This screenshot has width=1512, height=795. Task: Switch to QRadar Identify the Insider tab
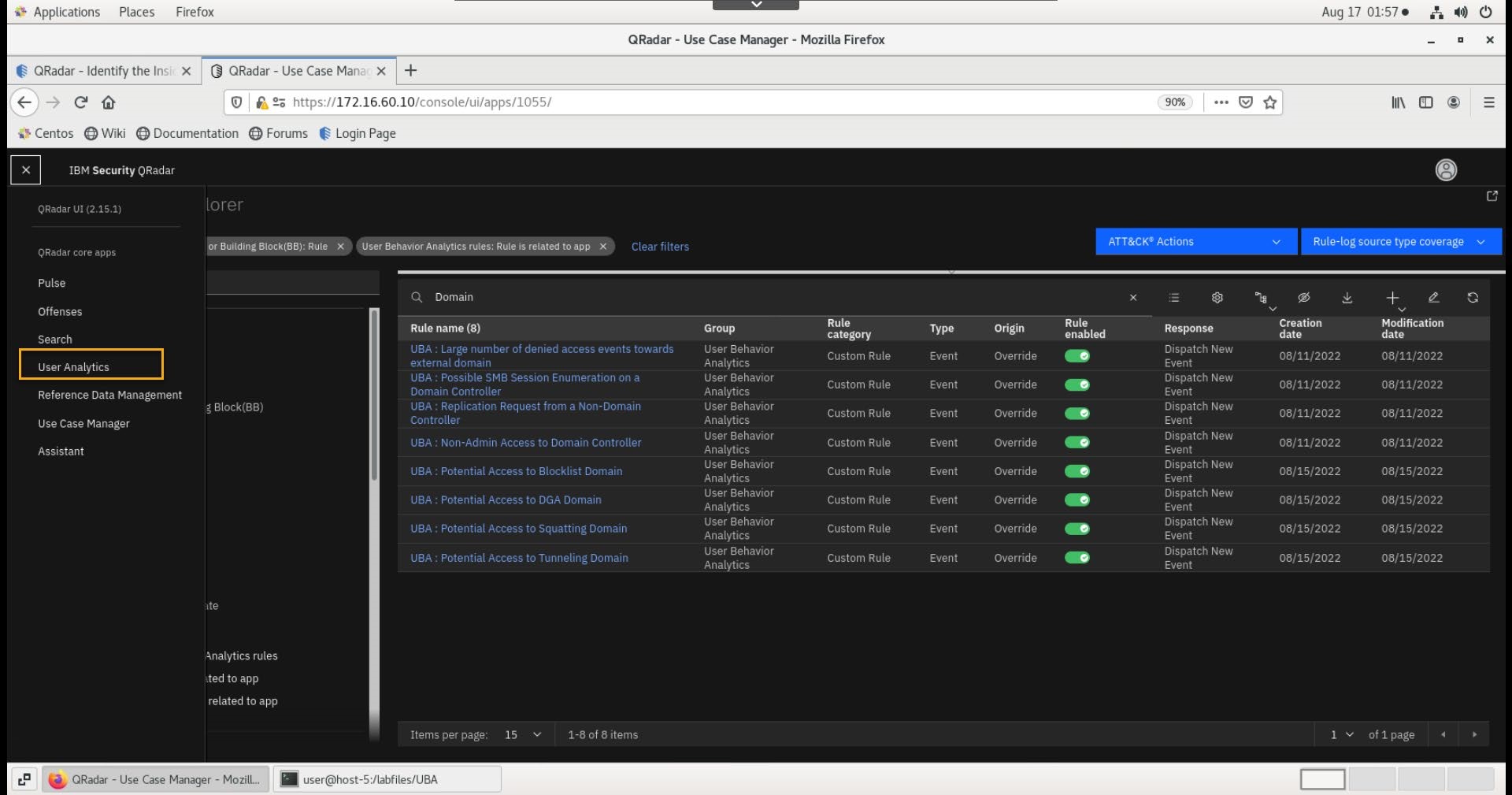click(104, 71)
